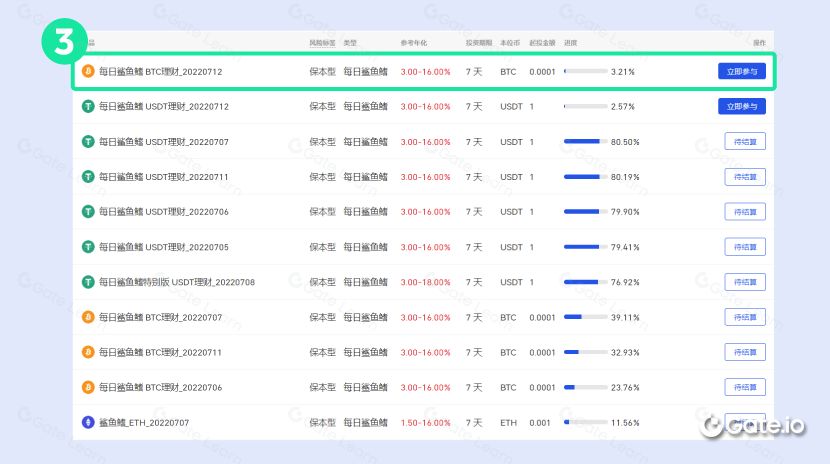Click 待结算 button for USDT理财_20220711
830x464 pixels.
(x=744, y=177)
